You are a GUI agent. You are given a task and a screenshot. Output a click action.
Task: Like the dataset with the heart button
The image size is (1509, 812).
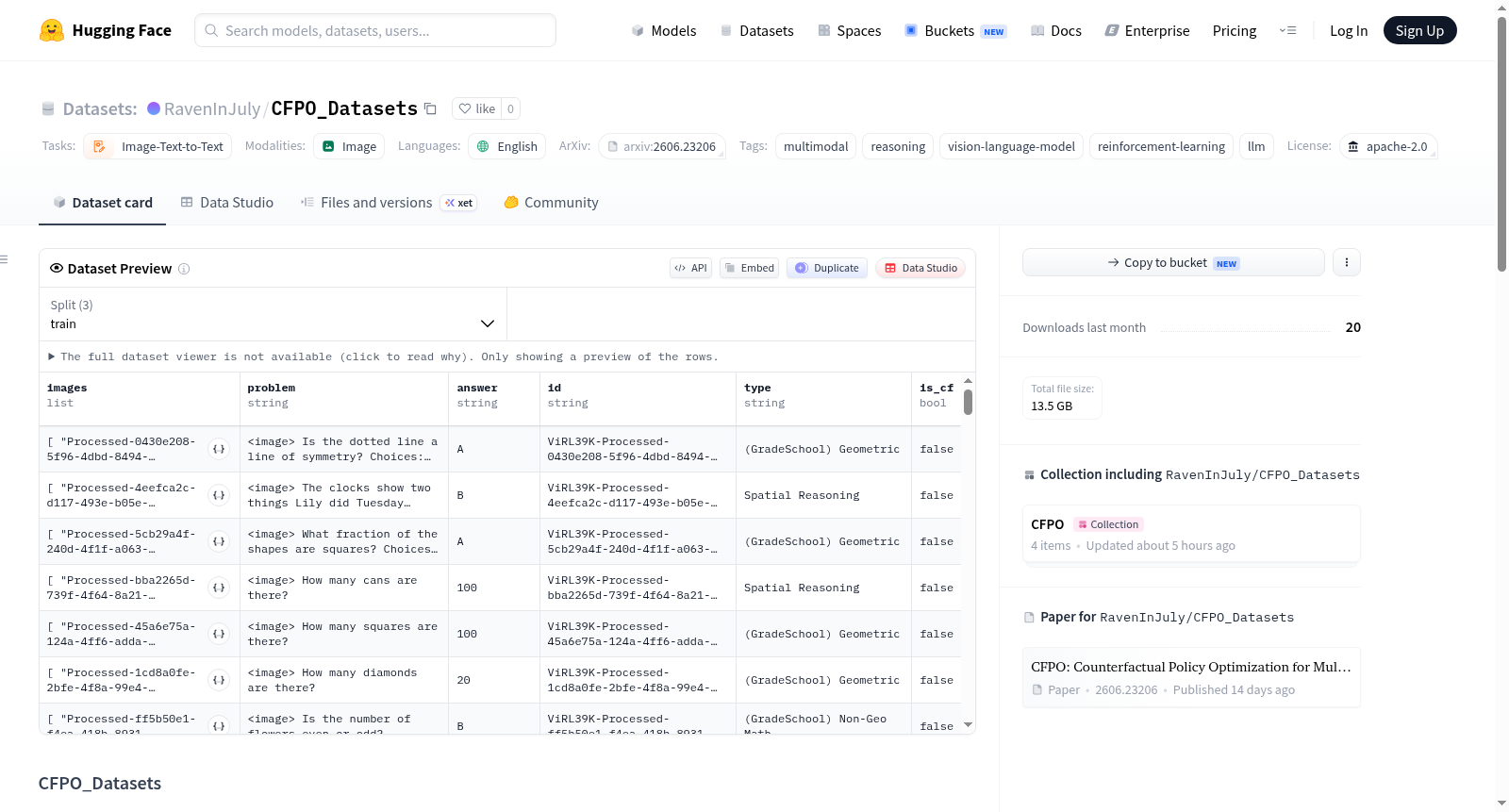coord(476,108)
